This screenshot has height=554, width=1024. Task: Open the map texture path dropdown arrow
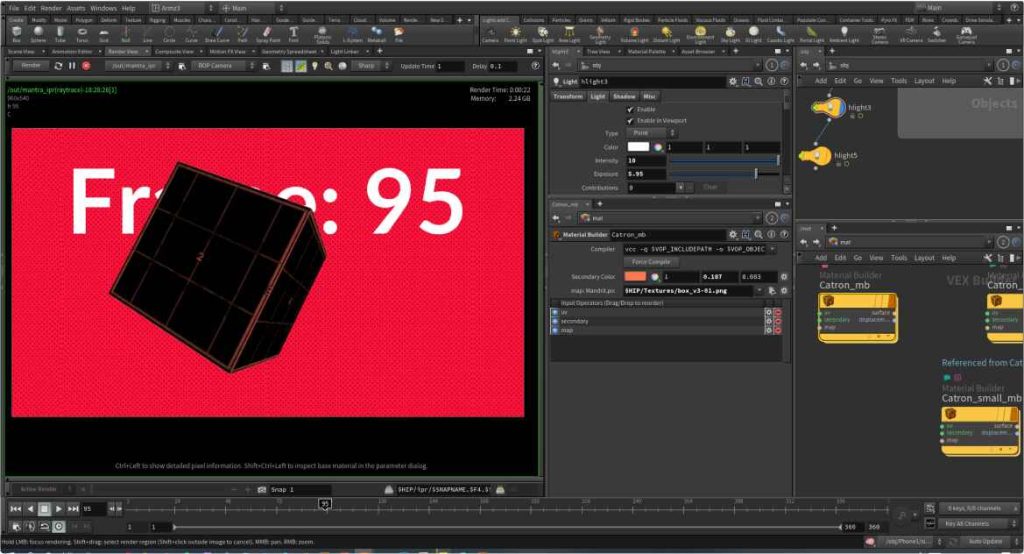tap(760, 290)
